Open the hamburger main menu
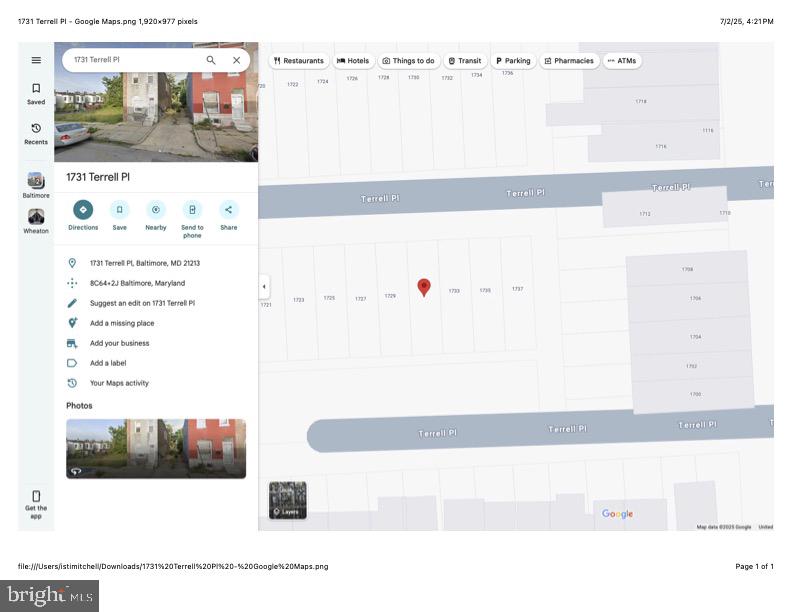This screenshot has height=612, width=792. coord(36,60)
